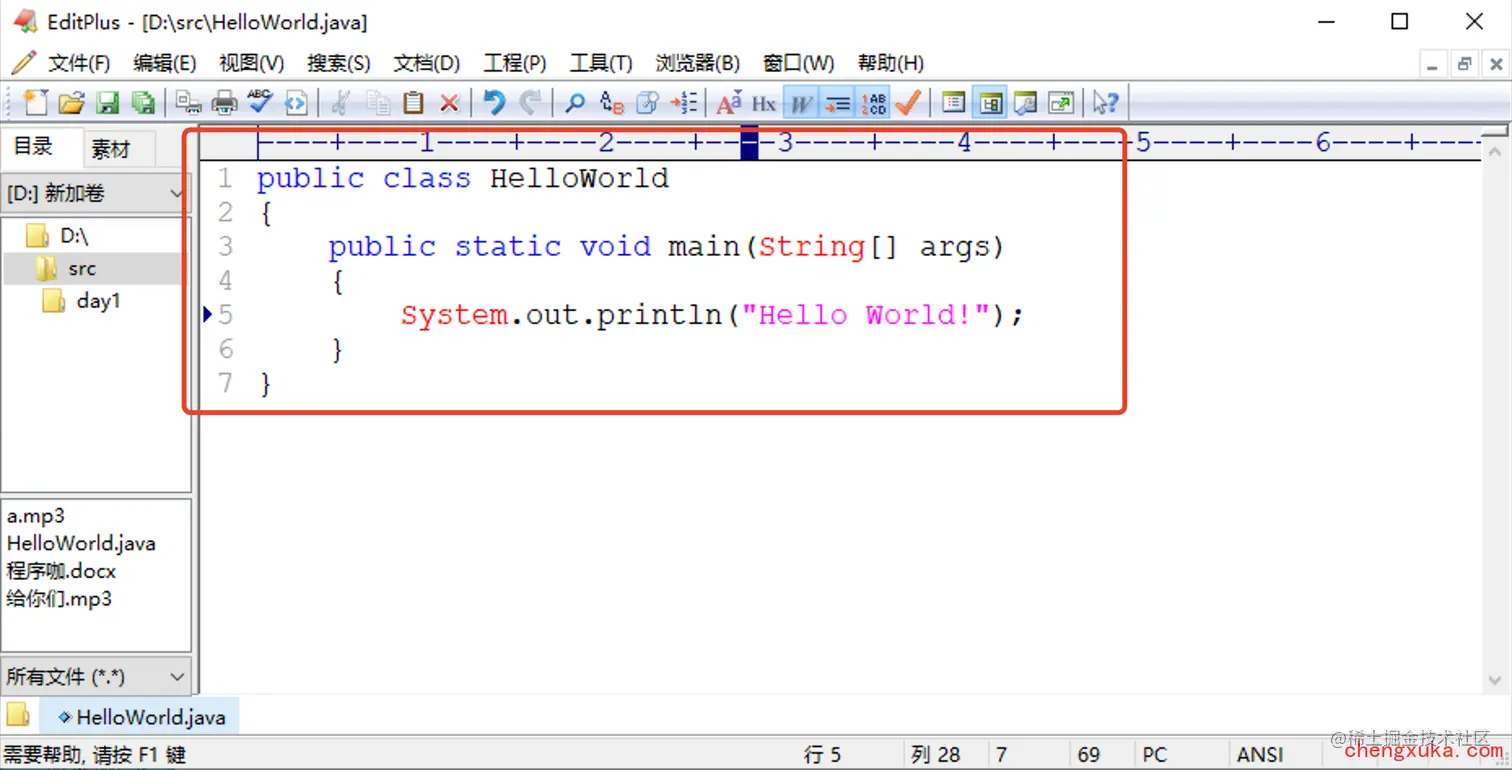
Task: Open the 文件(F) menu
Action: click(79, 63)
